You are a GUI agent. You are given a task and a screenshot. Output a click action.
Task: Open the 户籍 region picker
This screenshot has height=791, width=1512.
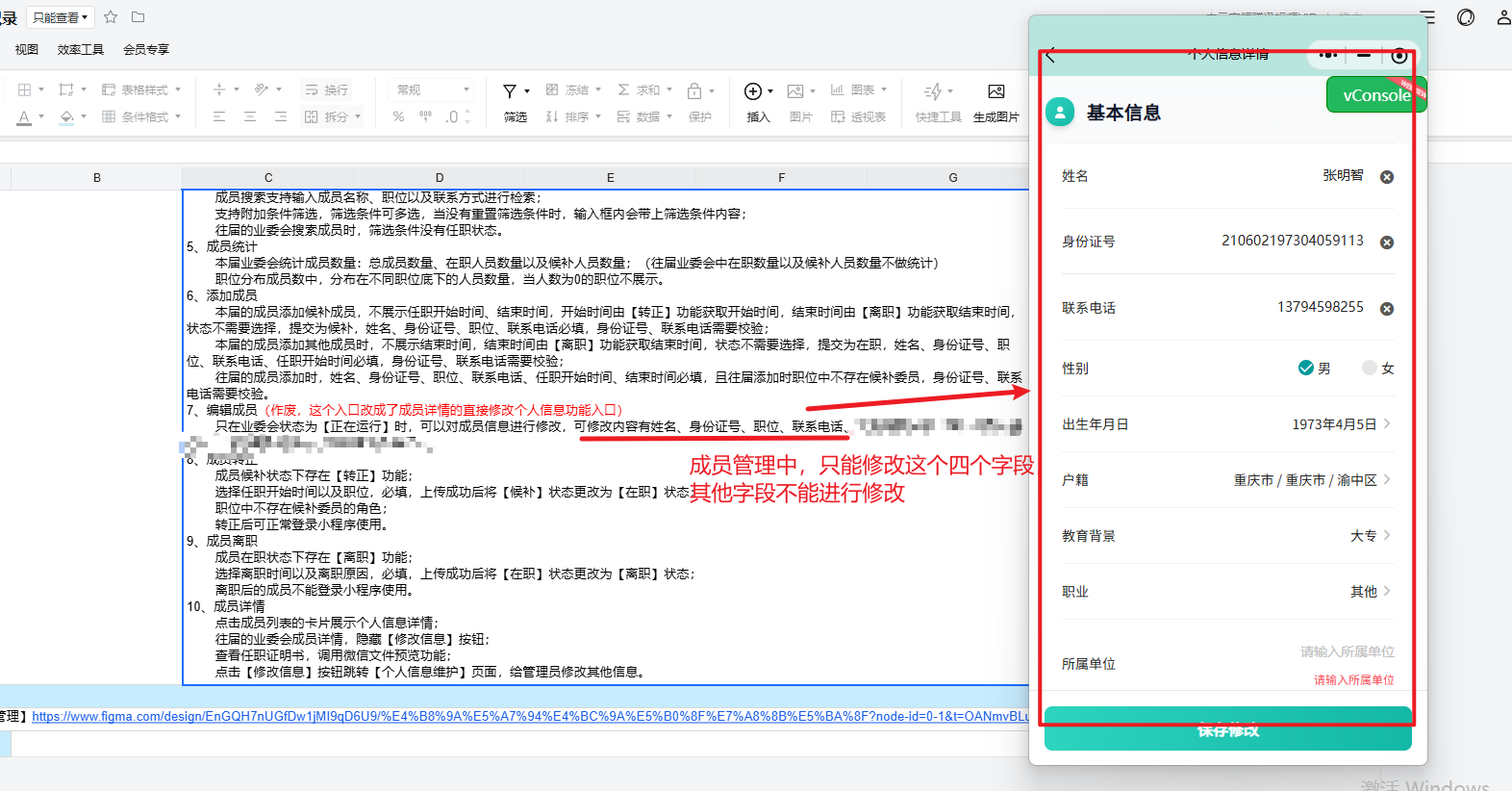[x=1227, y=480]
